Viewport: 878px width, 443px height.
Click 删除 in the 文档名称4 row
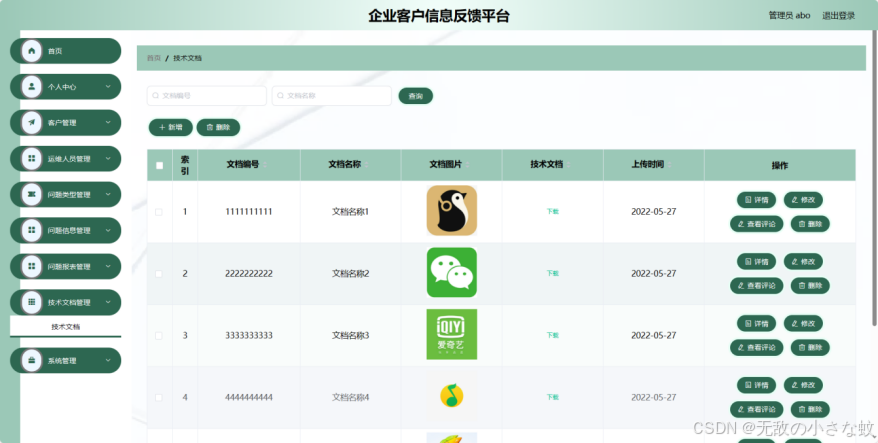[x=810, y=409]
